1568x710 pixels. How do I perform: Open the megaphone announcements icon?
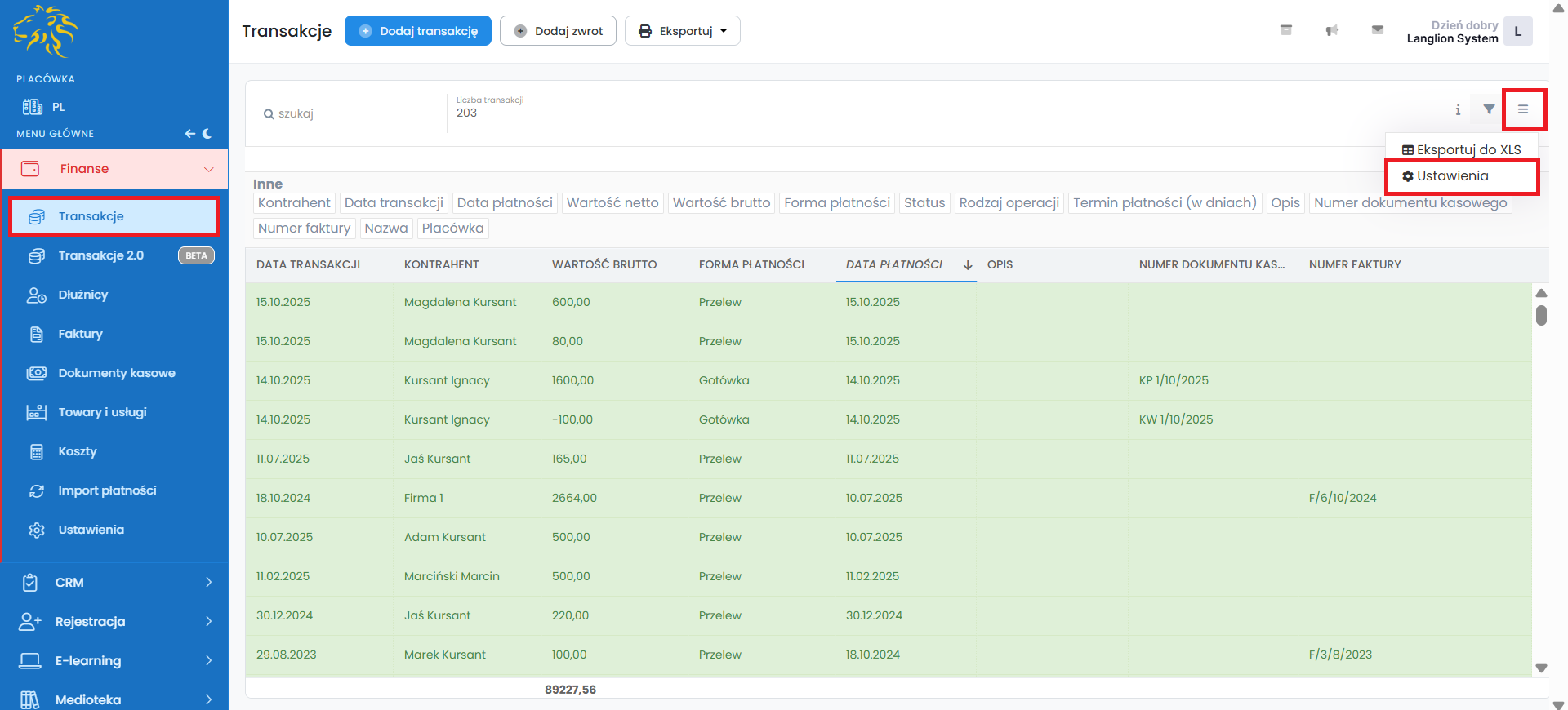pyautogui.click(x=1332, y=31)
